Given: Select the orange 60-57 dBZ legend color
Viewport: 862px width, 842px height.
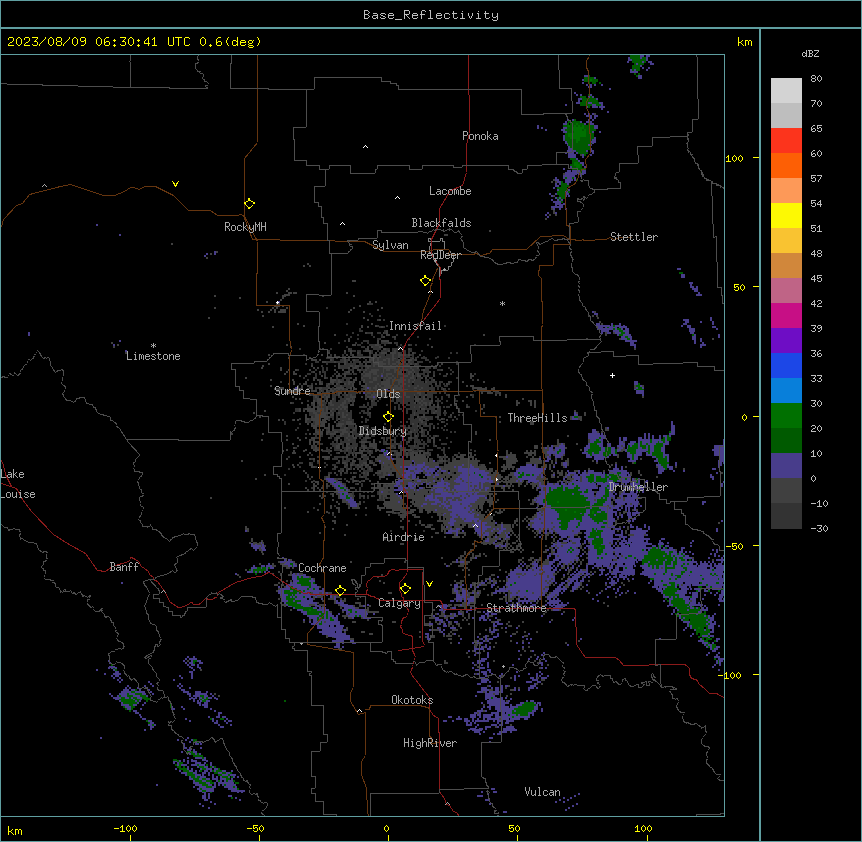Looking at the screenshot, I should pyautogui.click(x=786, y=165).
